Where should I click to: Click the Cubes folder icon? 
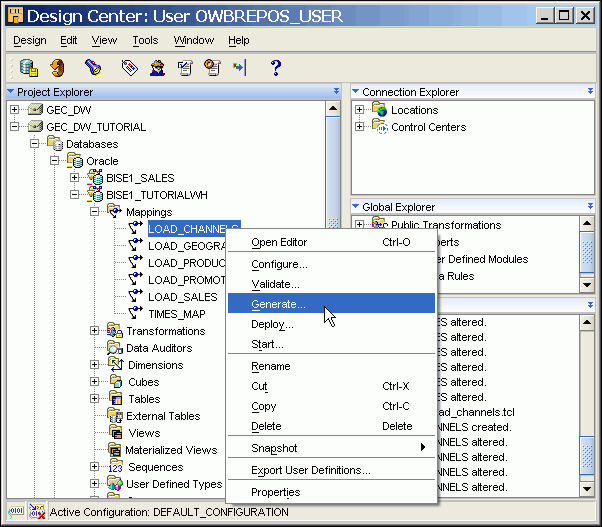point(116,381)
